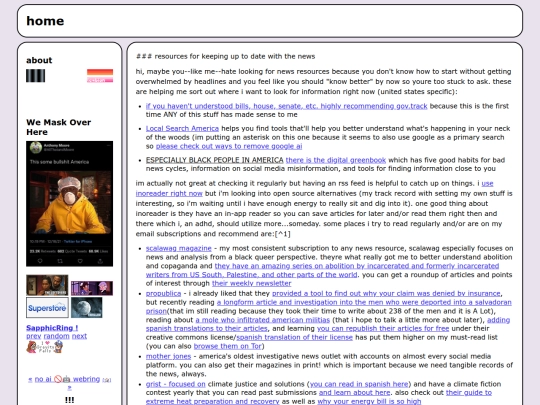Click the black striped badge under about

click(35, 76)
